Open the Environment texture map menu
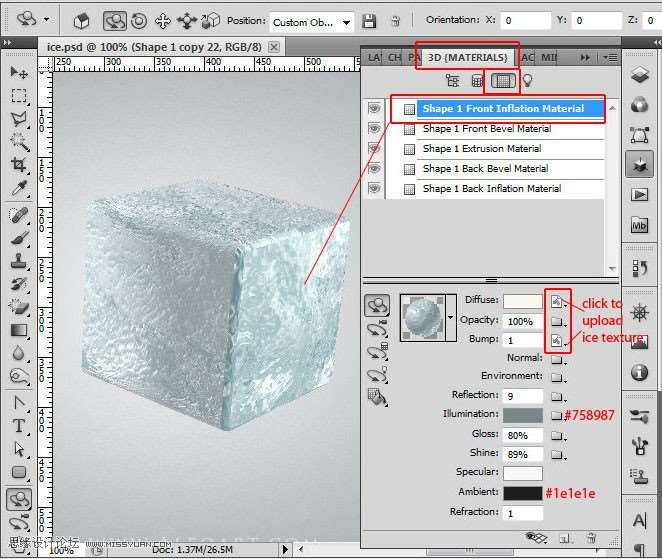 pyautogui.click(x=558, y=377)
